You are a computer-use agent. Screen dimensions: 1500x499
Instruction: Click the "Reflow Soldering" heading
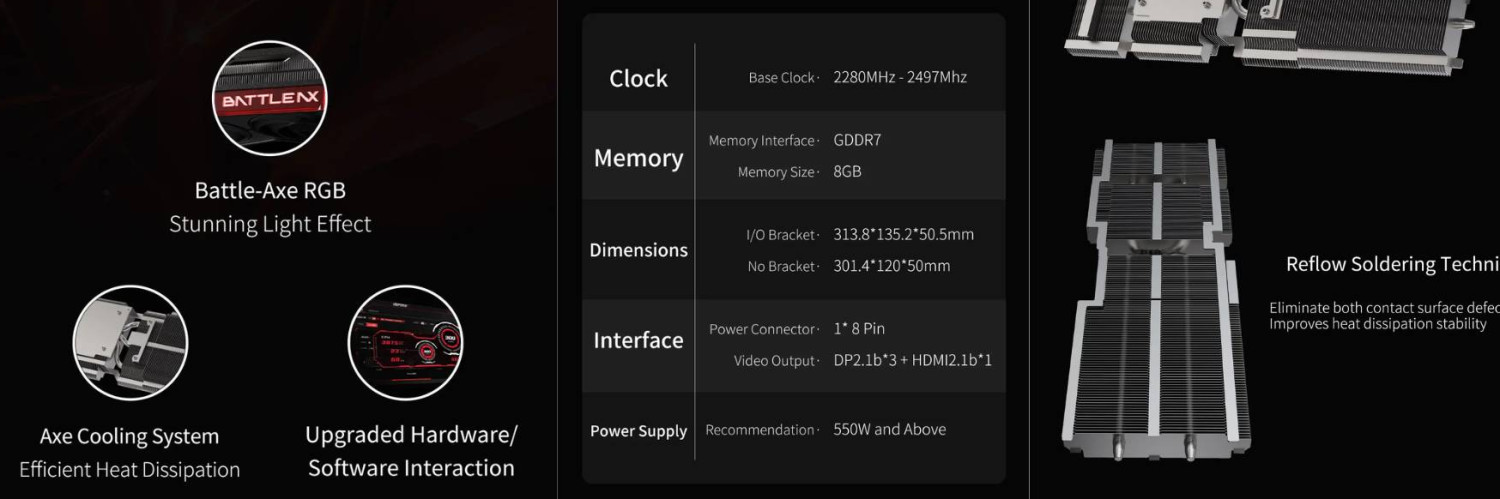click(1392, 264)
